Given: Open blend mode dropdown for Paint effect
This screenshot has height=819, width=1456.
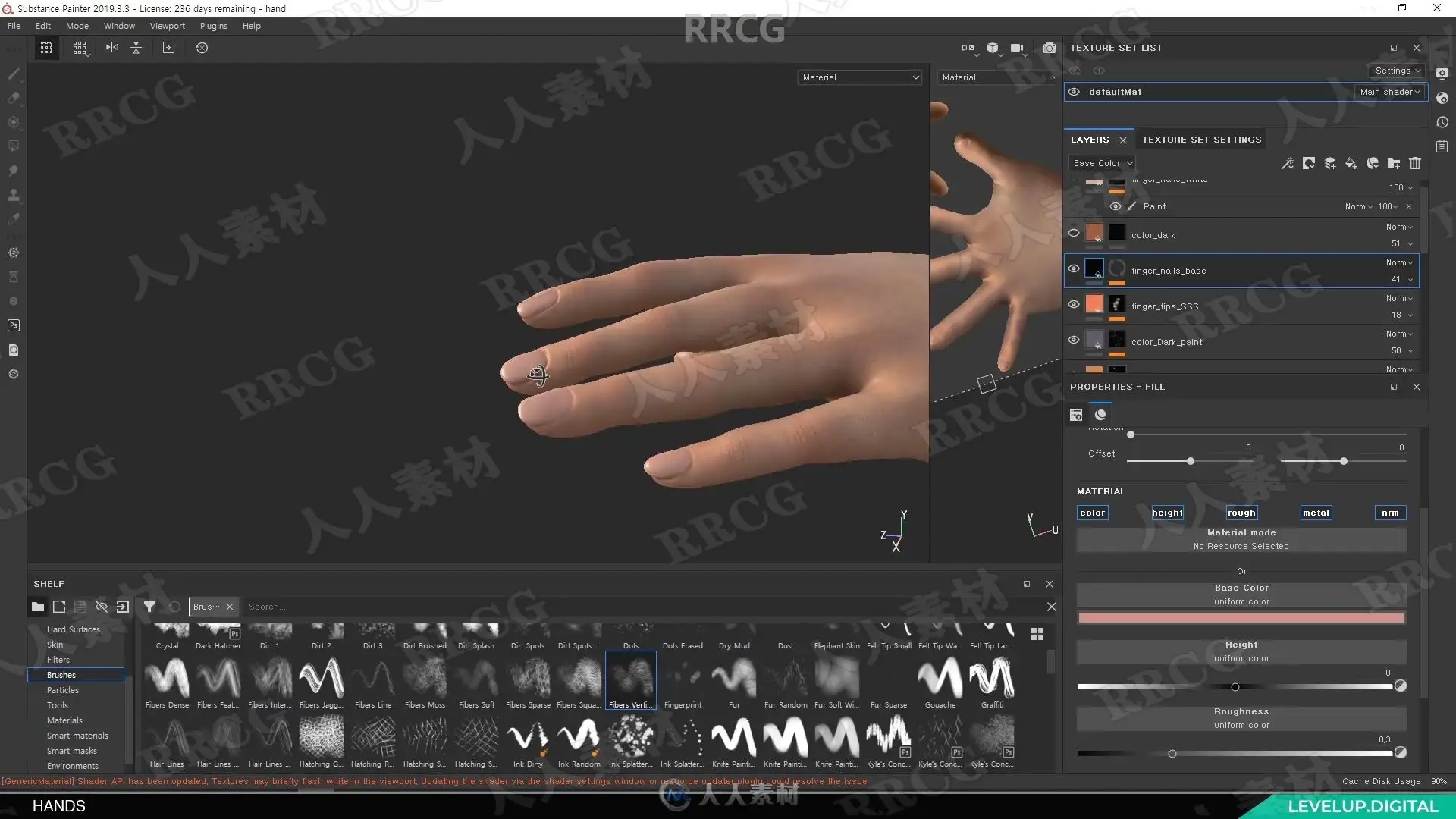Looking at the screenshot, I should point(1359,206).
